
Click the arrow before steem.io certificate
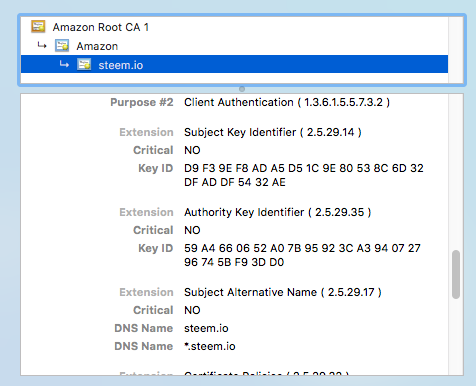click(x=64, y=64)
